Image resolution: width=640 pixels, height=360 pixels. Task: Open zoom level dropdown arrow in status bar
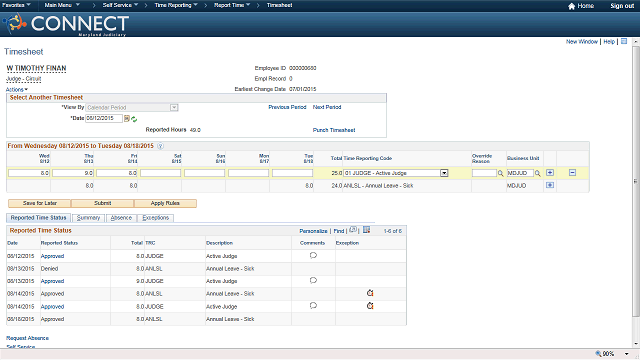[627, 354]
